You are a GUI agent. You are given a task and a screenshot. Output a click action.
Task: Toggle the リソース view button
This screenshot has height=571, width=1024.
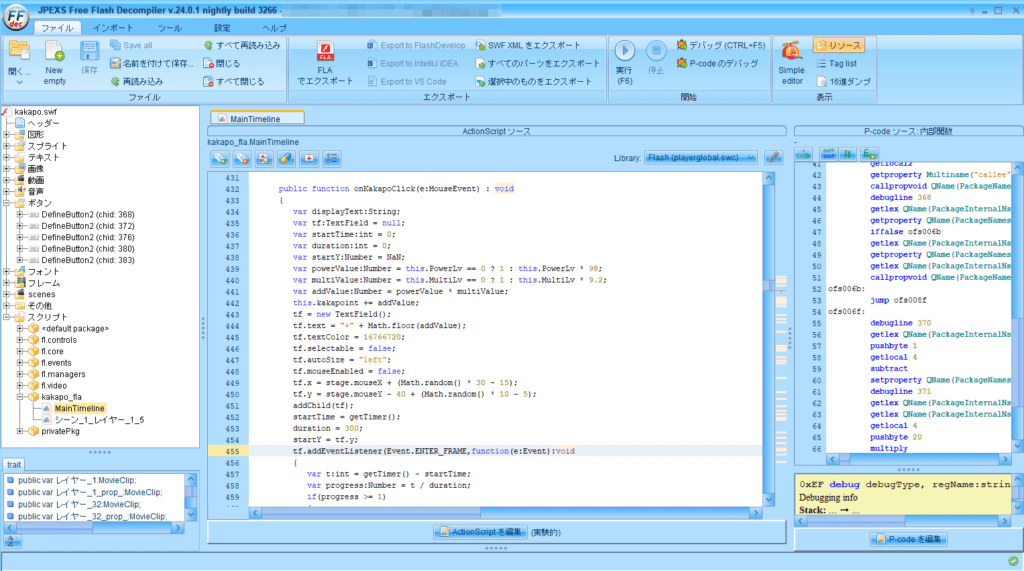838,46
